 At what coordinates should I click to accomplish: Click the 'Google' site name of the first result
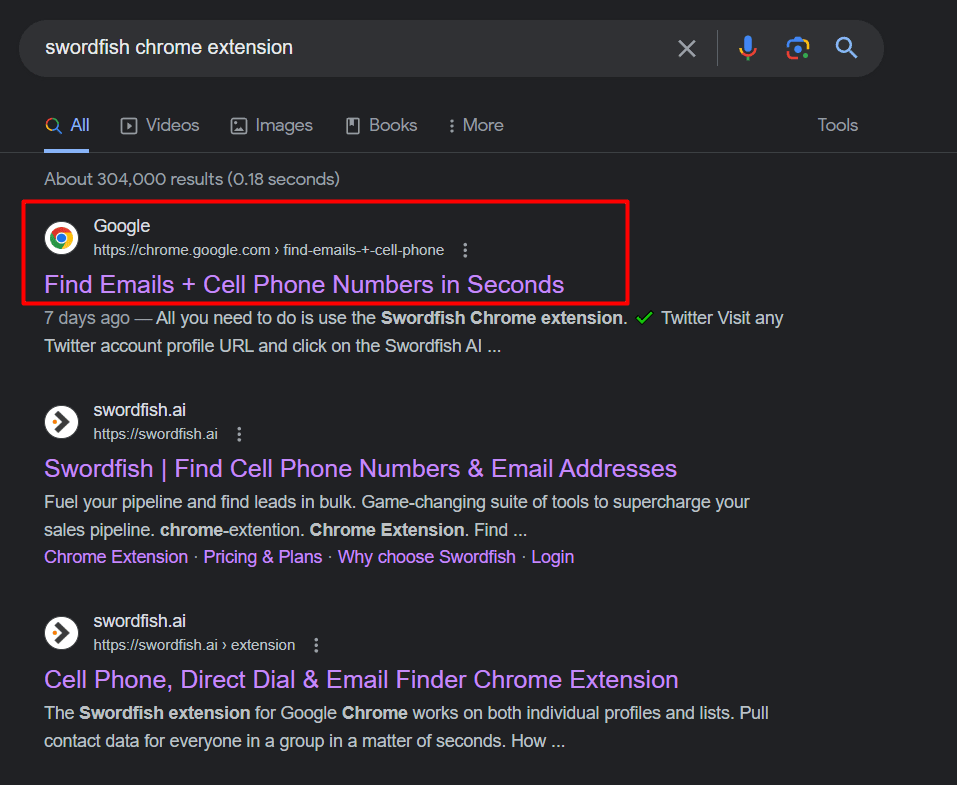pyautogui.click(x=121, y=226)
